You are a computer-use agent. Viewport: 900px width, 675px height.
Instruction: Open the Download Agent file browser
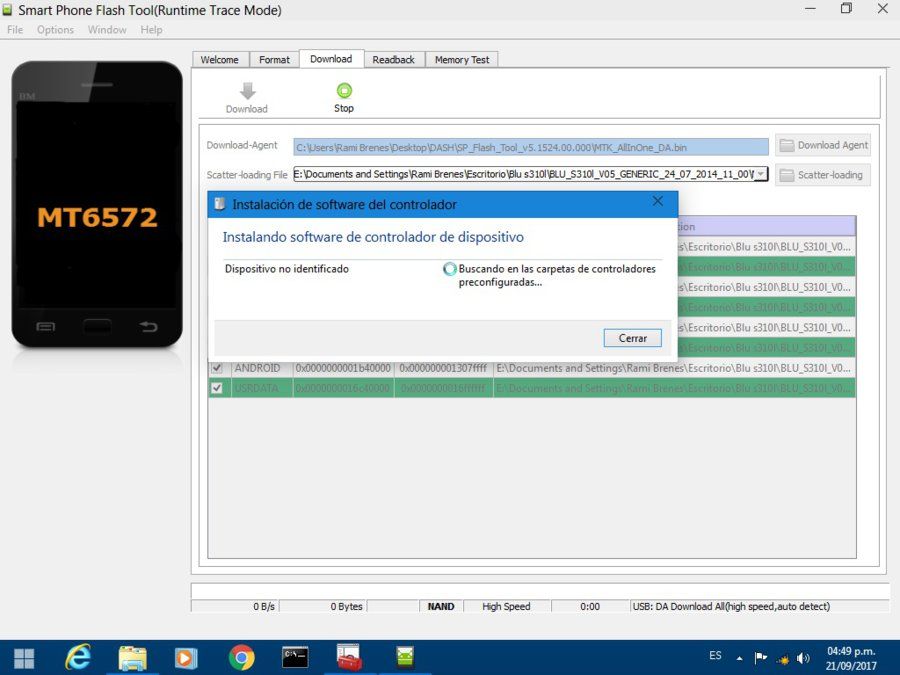[823, 145]
